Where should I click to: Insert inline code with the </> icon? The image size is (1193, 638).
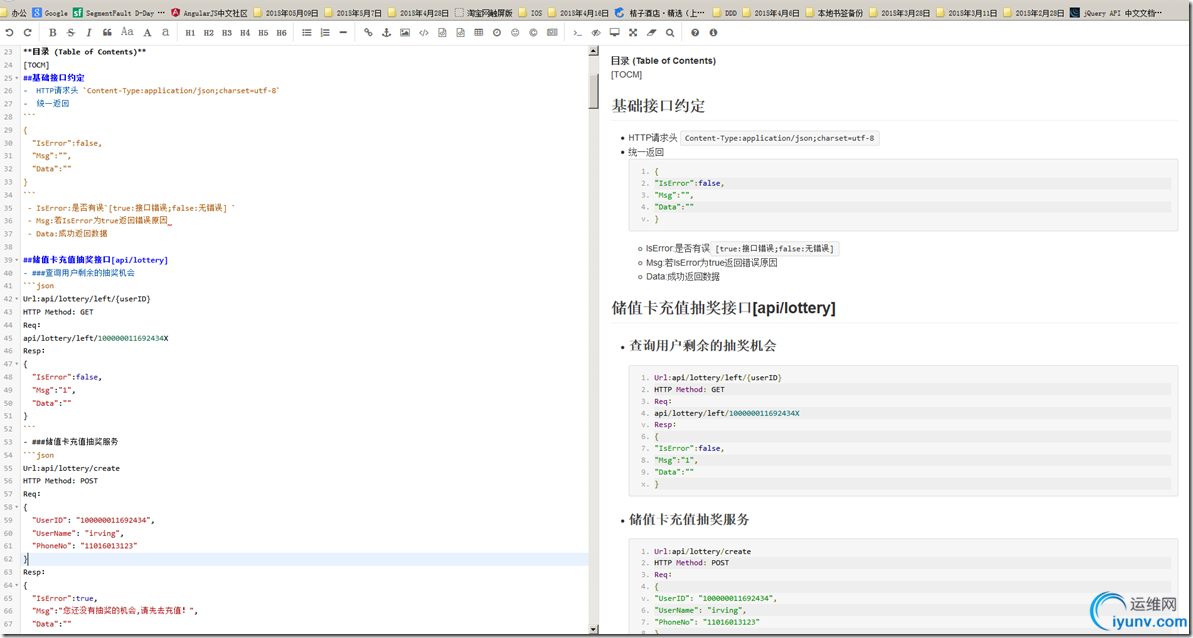(x=424, y=33)
